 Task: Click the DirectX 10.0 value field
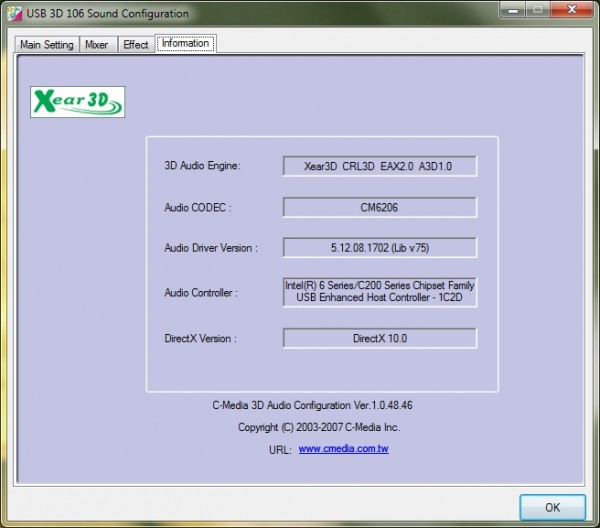click(x=380, y=338)
